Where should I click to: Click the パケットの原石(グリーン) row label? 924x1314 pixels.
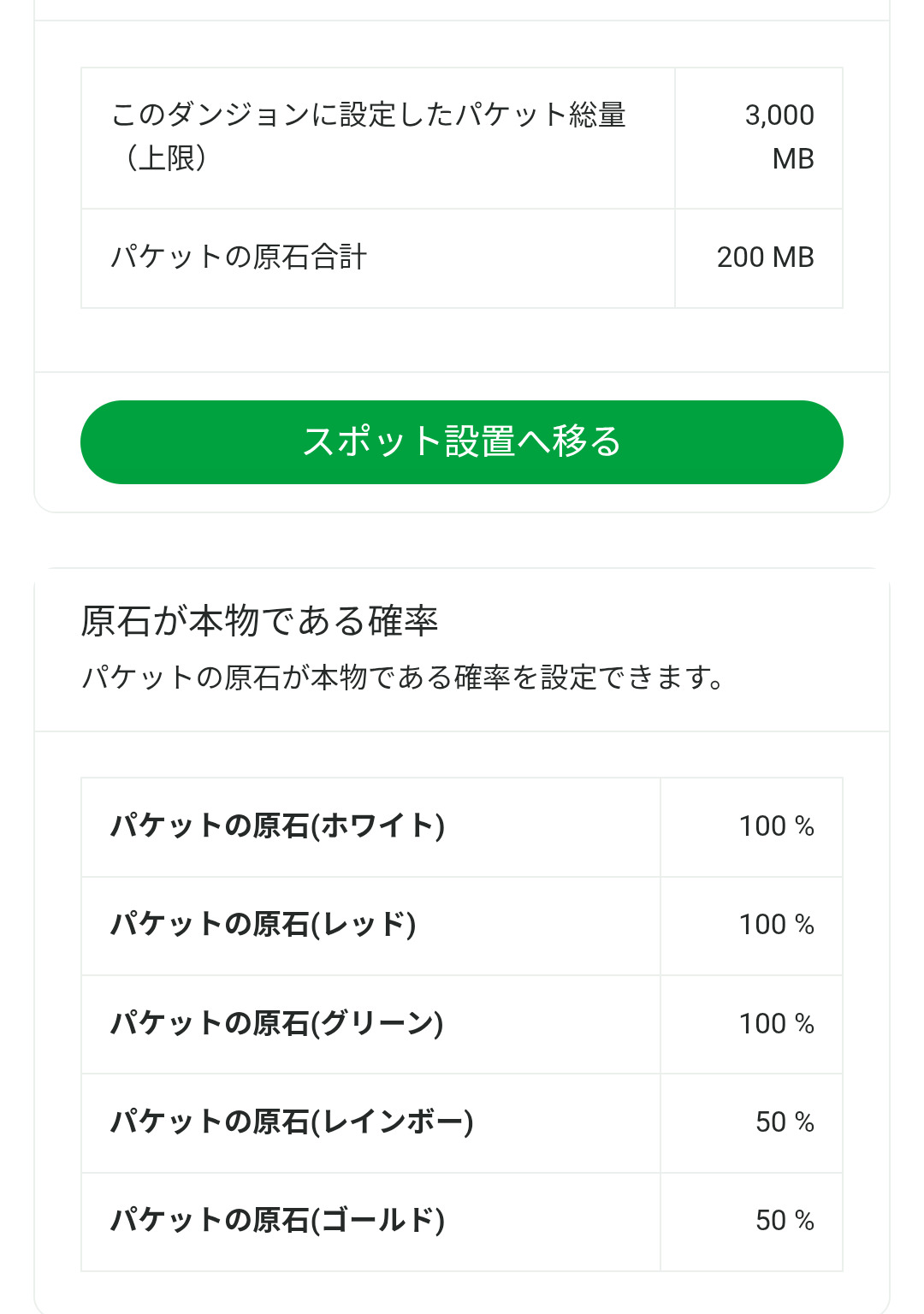(x=276, y=1024)
